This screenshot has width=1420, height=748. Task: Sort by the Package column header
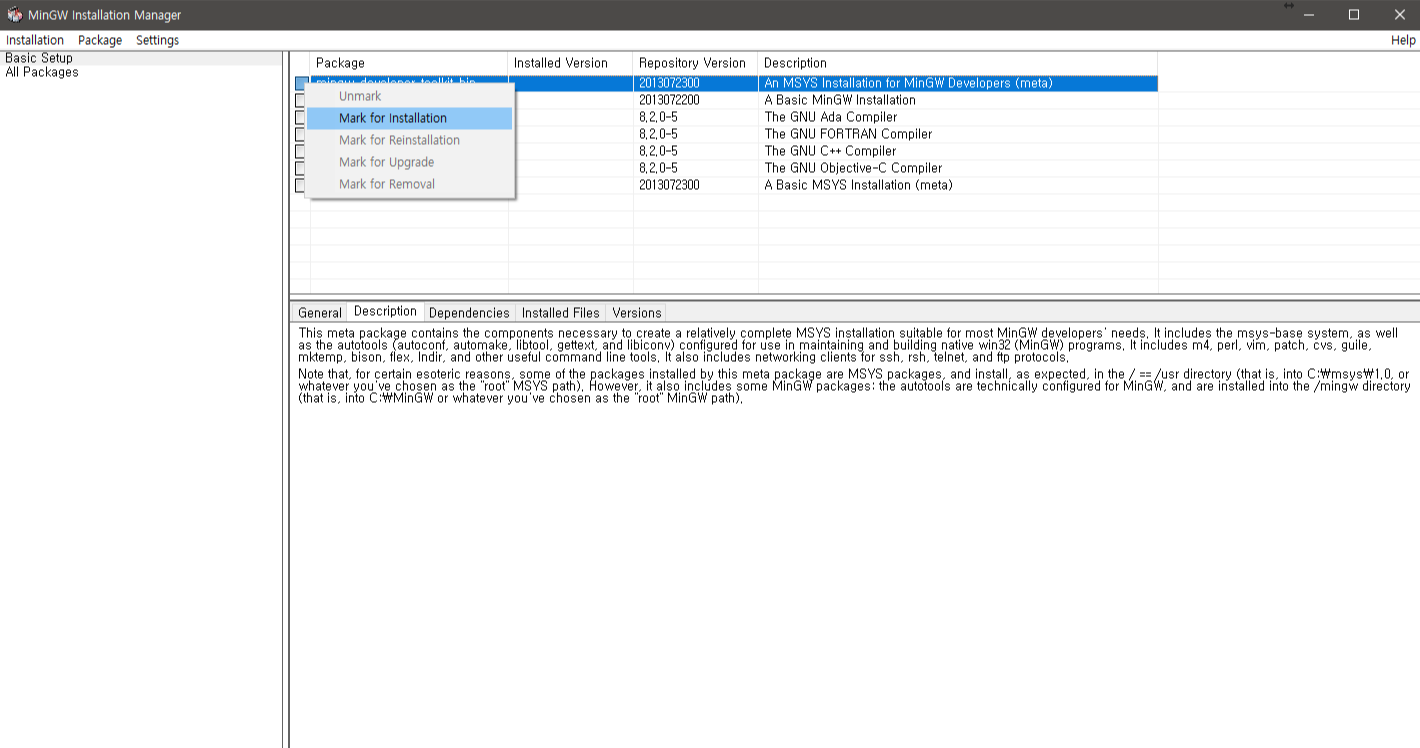(x=409, y=63)
